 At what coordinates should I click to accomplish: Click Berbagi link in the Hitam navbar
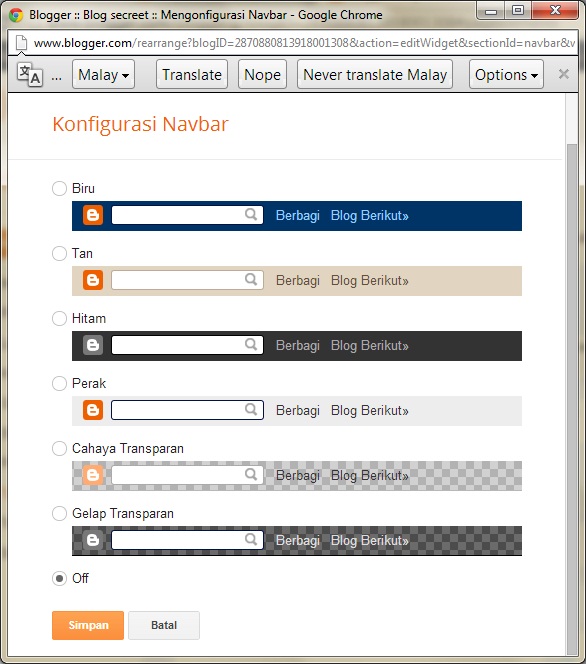[298, 346]
